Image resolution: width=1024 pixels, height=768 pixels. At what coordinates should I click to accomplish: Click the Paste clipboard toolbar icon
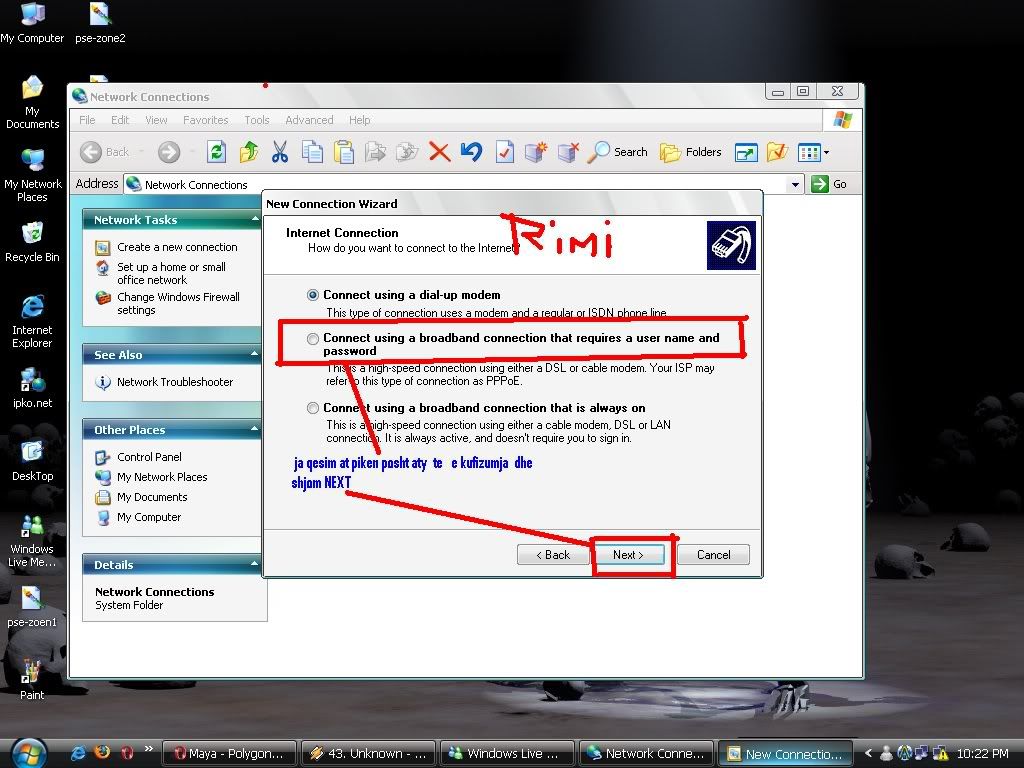[x=344, y=152]
